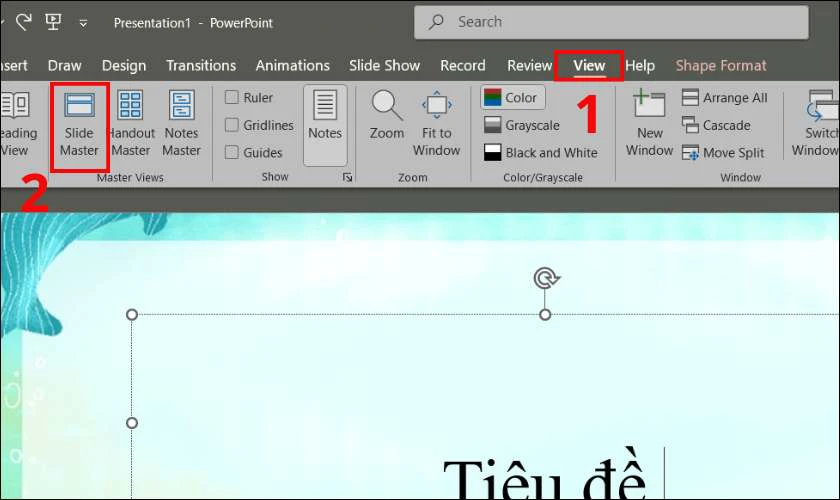840x500 pixels.
Task: Open the Animations tab
Action: coord(292,65)
